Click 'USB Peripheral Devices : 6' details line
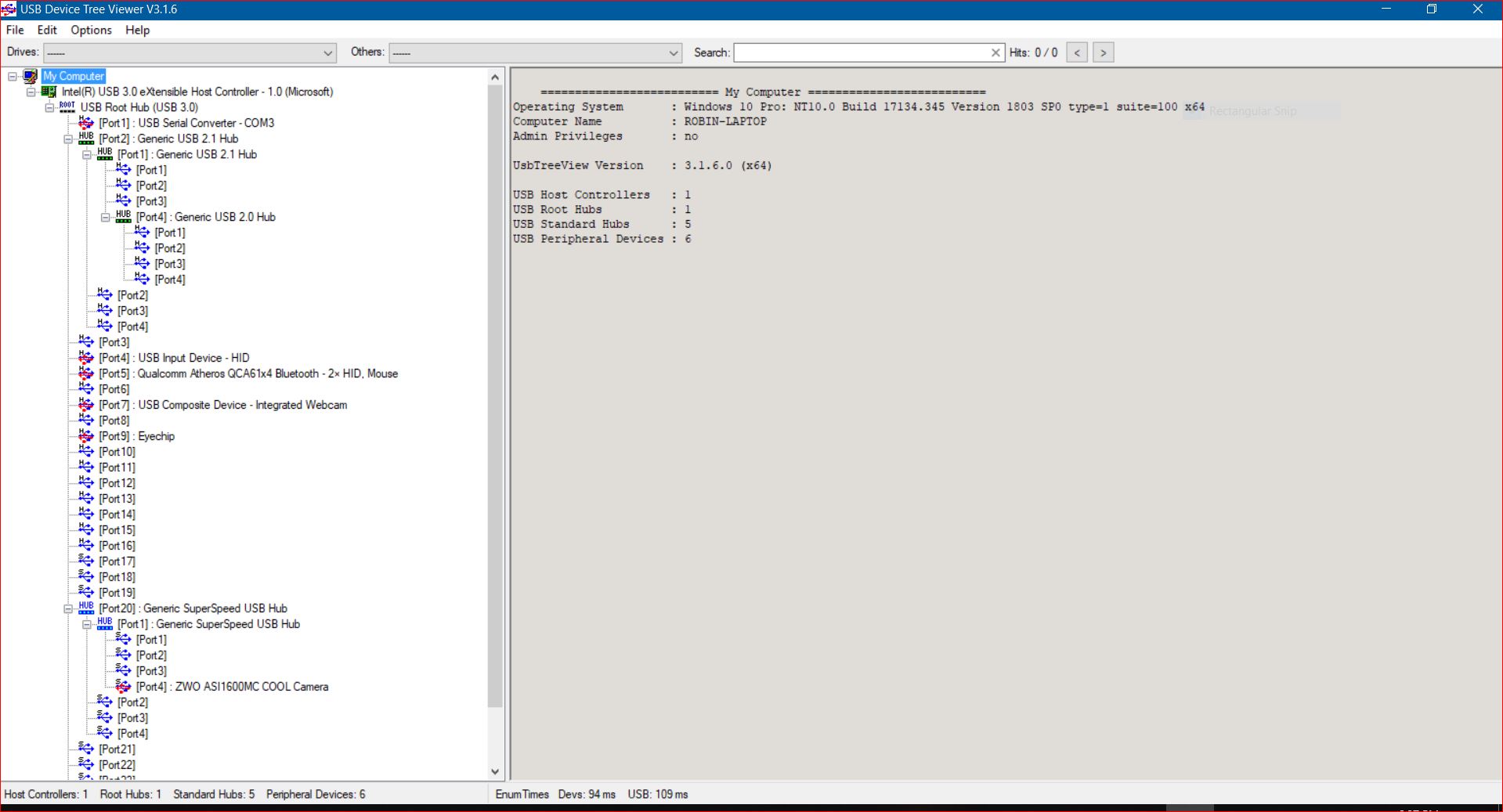The height and width of the screenshot is (812, 1503). 602,239
